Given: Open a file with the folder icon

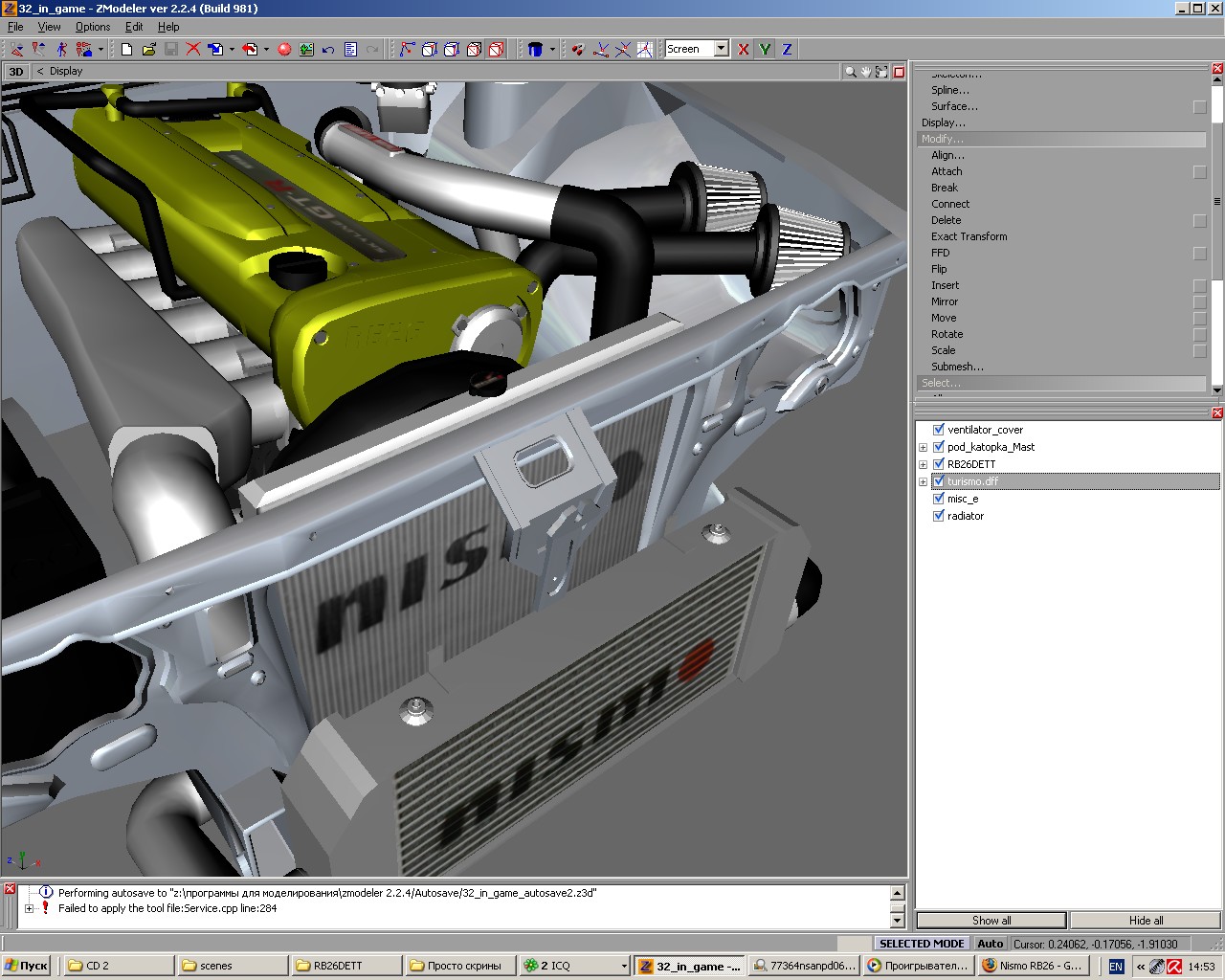Looking at the screenshot, I should point(149,49).
